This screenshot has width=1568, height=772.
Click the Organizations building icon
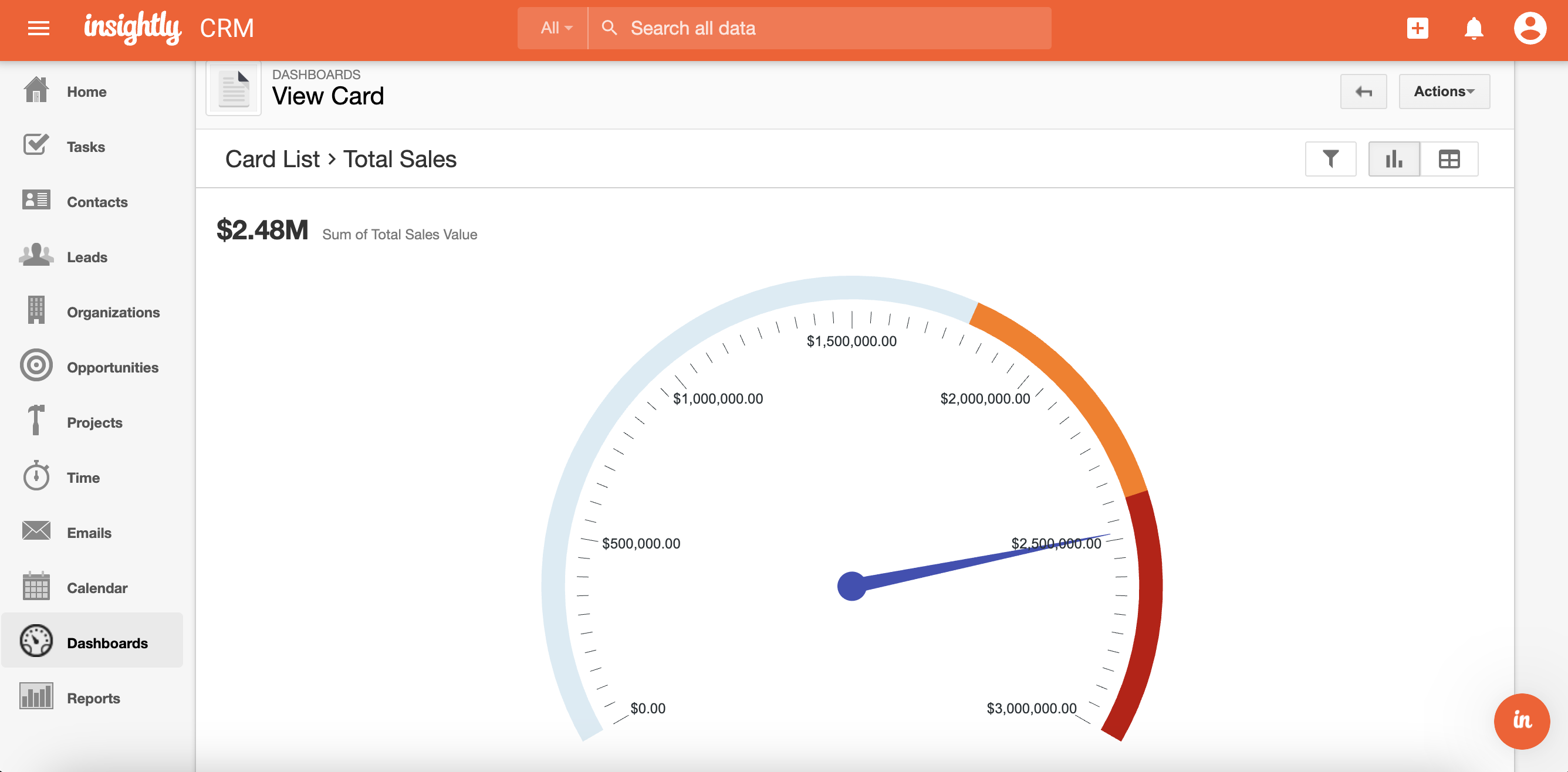pos(36,310)
